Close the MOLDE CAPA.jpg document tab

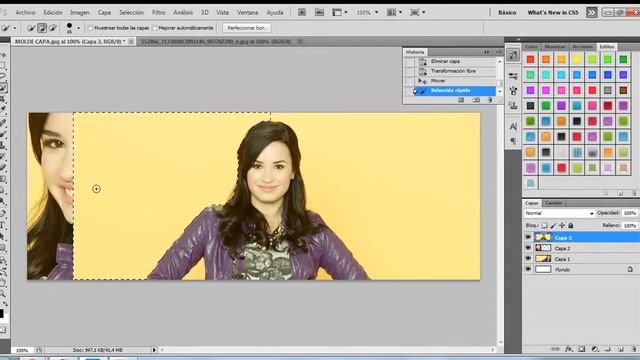[131, 42]
